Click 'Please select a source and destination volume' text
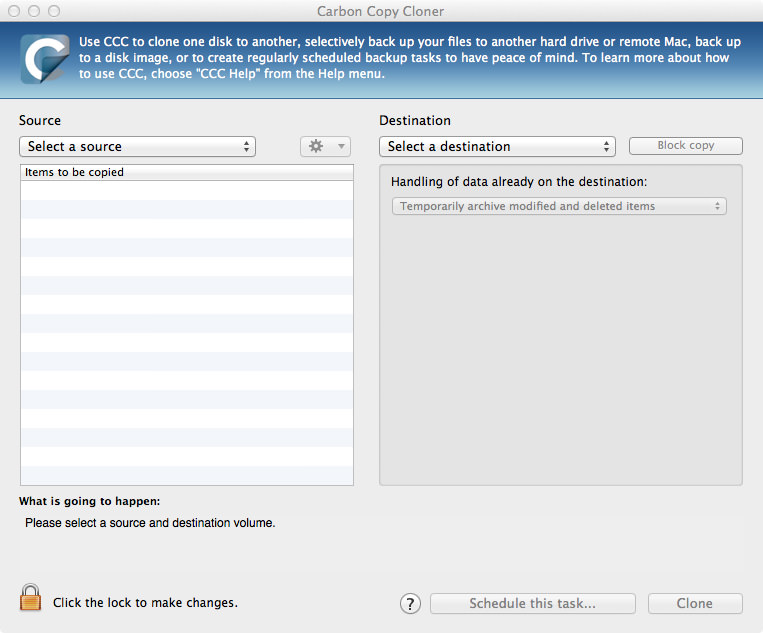The image size is (763, 633). click(x=150, y=523)
